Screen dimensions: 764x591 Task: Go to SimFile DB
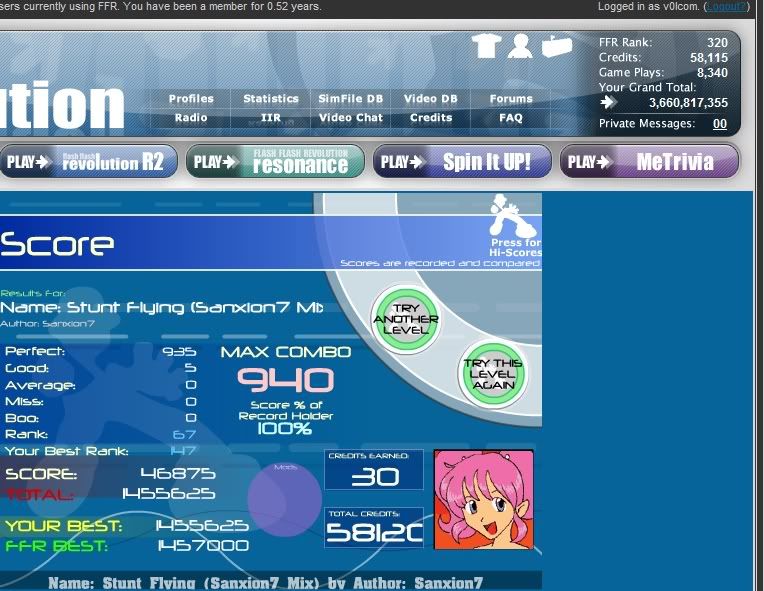click(x=351, y=99)
